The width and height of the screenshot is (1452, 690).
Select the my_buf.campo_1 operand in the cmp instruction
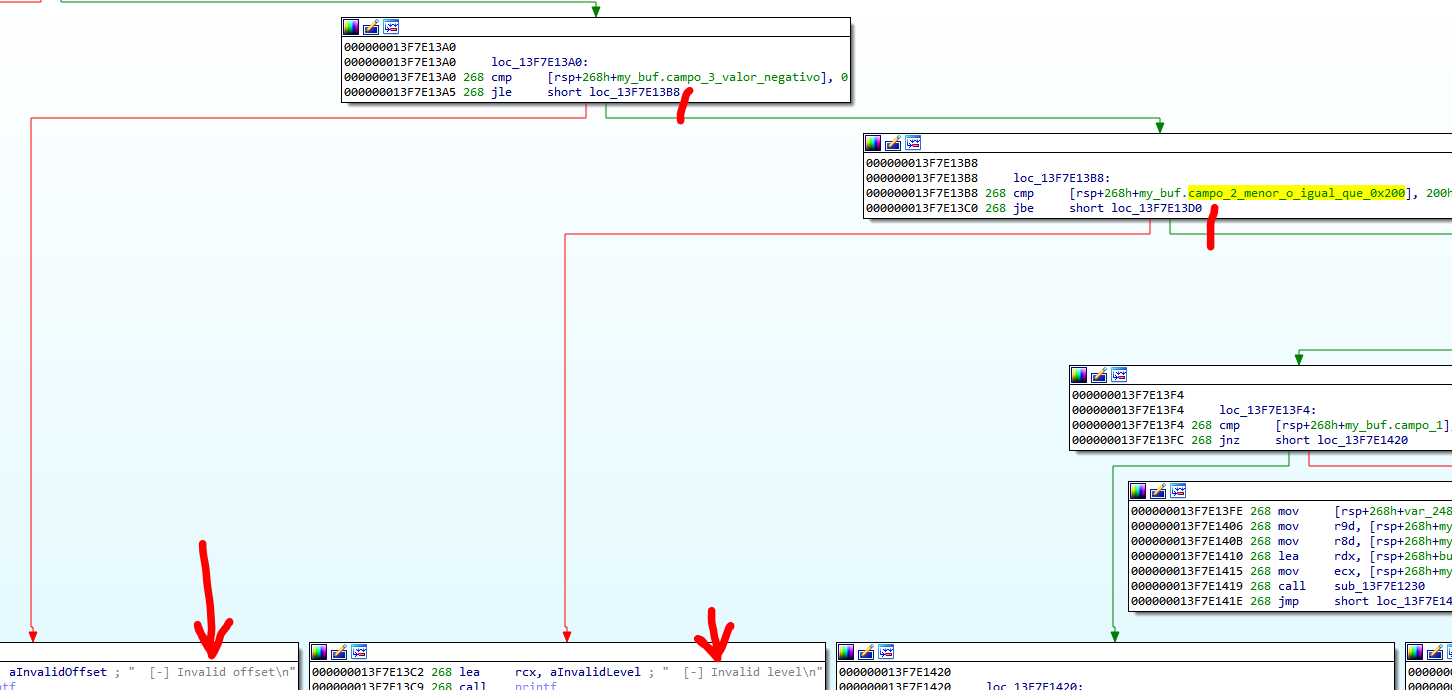[1408, 425]
